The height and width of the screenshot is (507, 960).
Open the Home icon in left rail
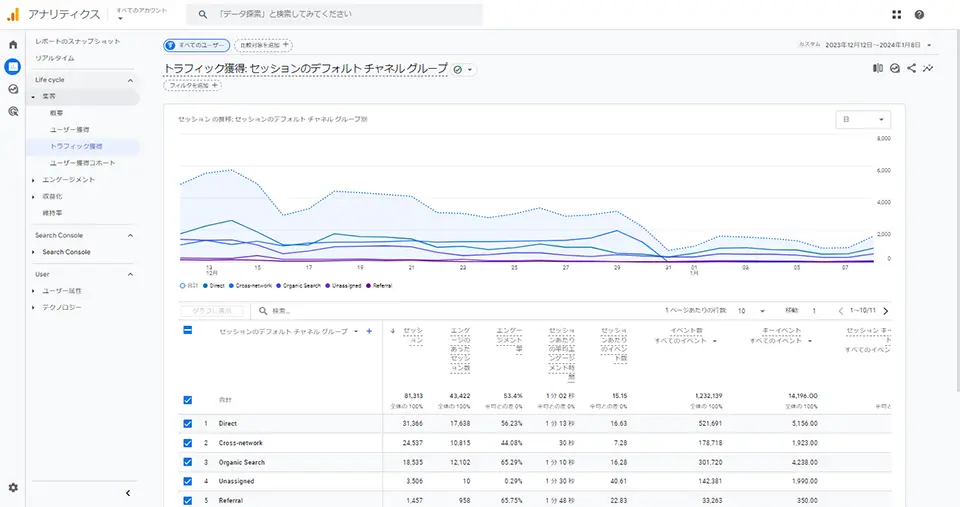click(x=13, y=45)
